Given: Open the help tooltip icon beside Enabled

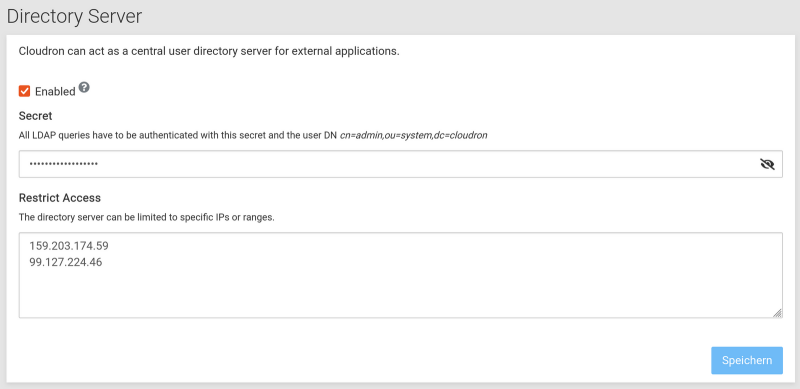Looking at the screenshot, I should [x=84, y=87].
